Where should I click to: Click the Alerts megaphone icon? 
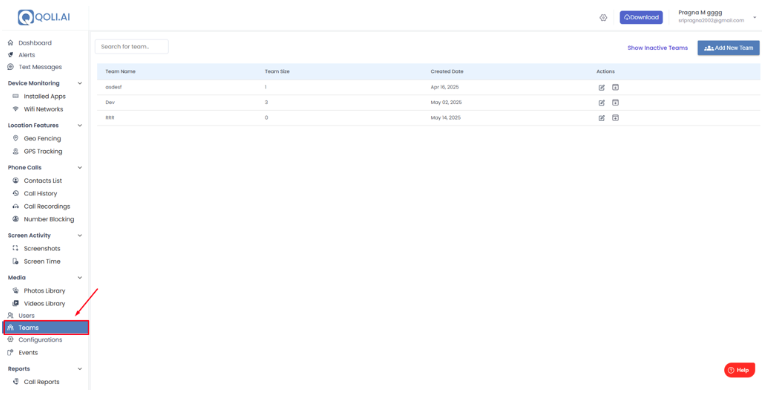[x=10, y=55]
